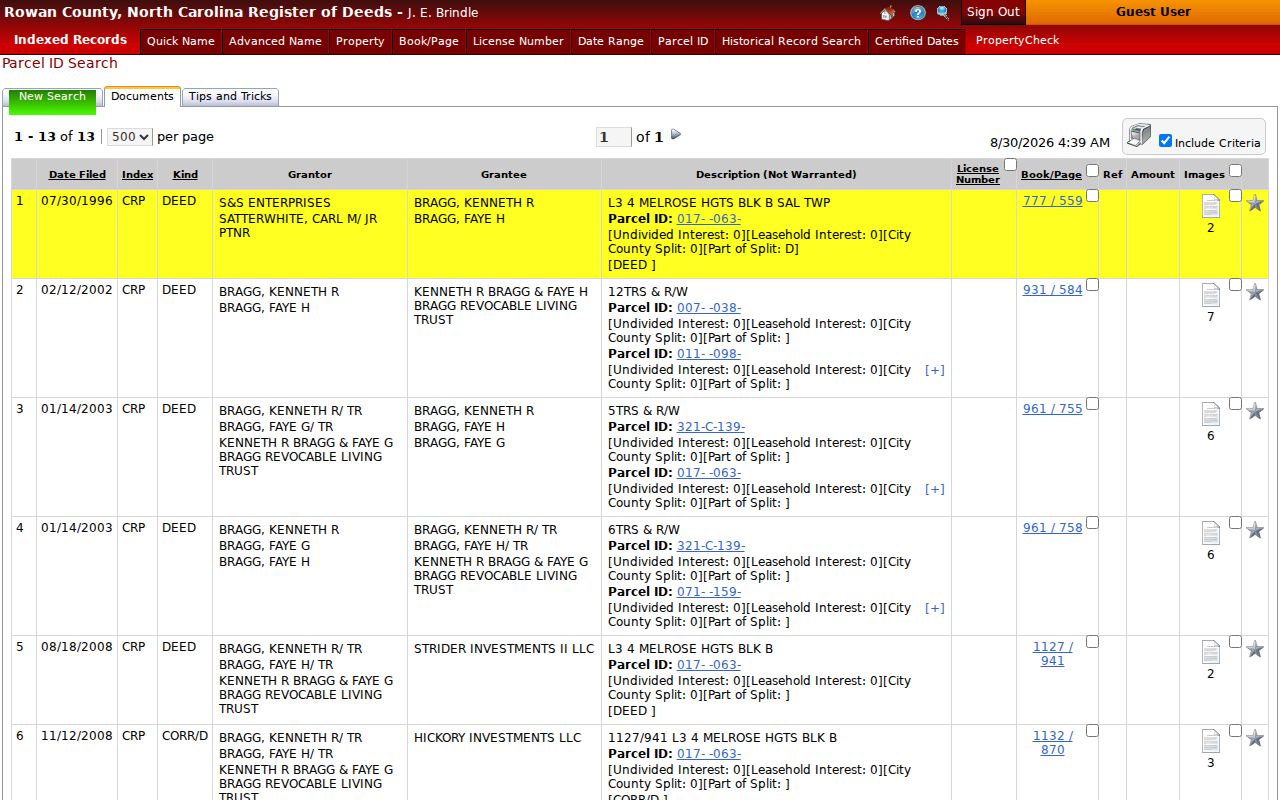View document image for book 961 / 755
Screen dimensions: 1280x800
1210,414
